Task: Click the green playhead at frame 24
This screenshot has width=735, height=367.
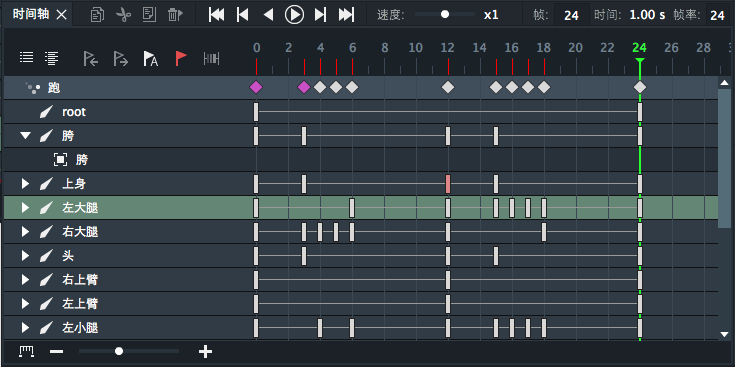Action: coord(640,61)
